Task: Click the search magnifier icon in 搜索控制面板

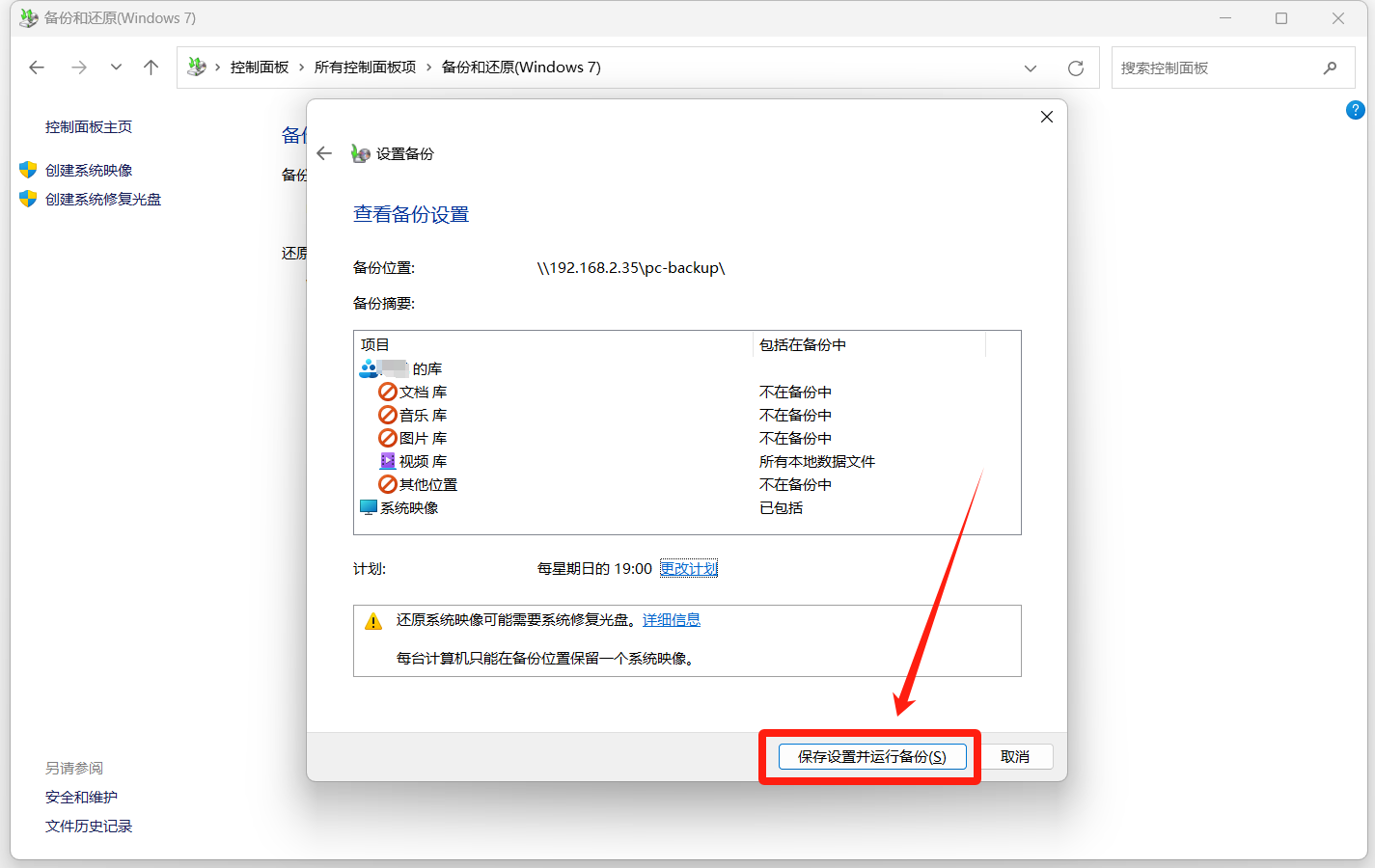Action: (1330, 68)
